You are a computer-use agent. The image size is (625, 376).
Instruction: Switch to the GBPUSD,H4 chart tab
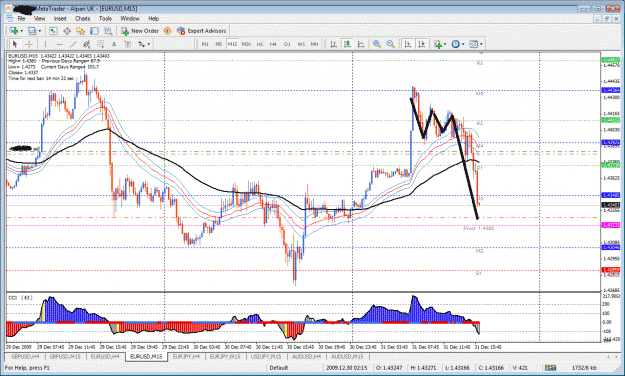click(25, 356)
